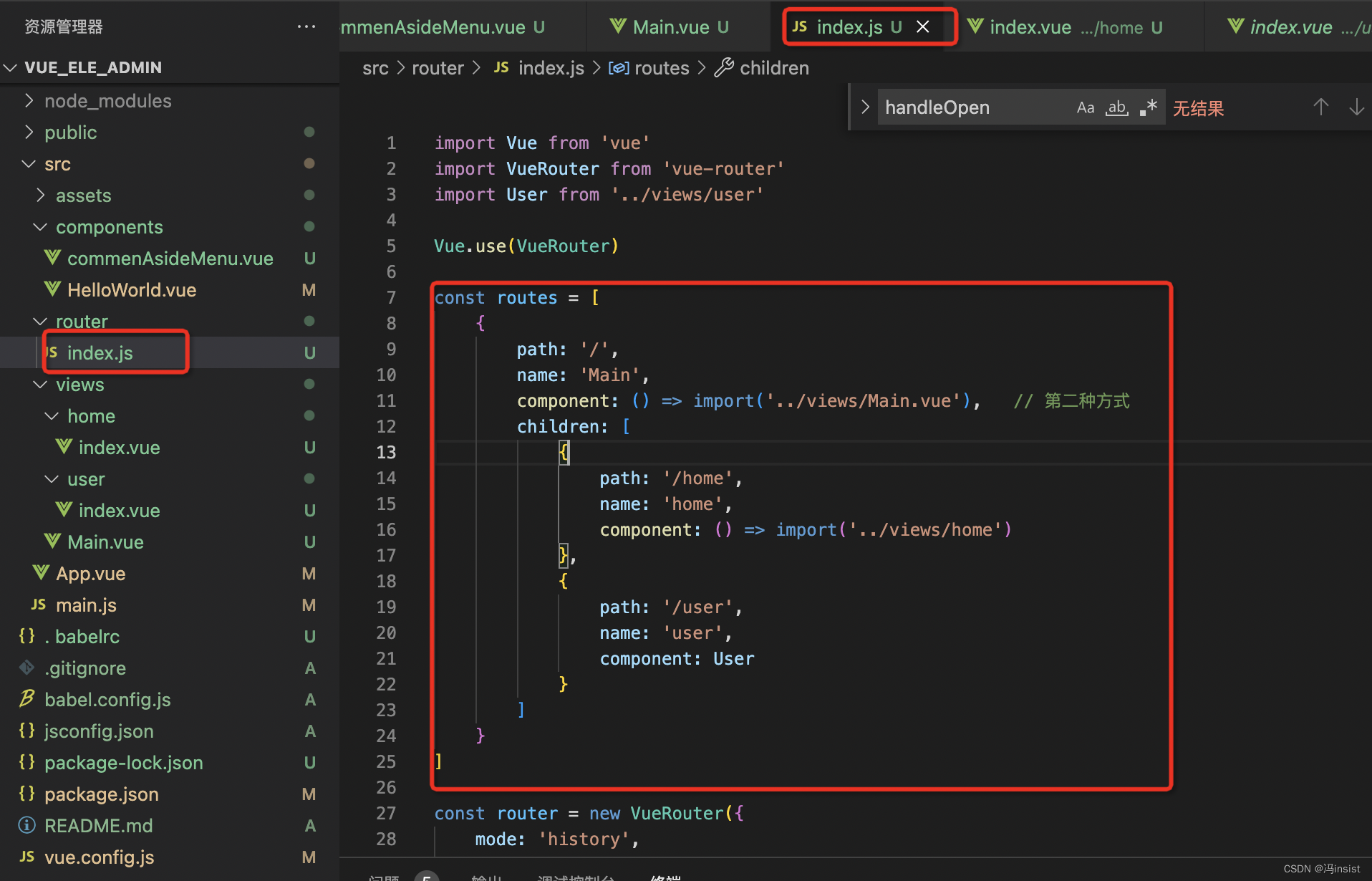Click the JS icon of vue.config.js

[x=27, y=857]
